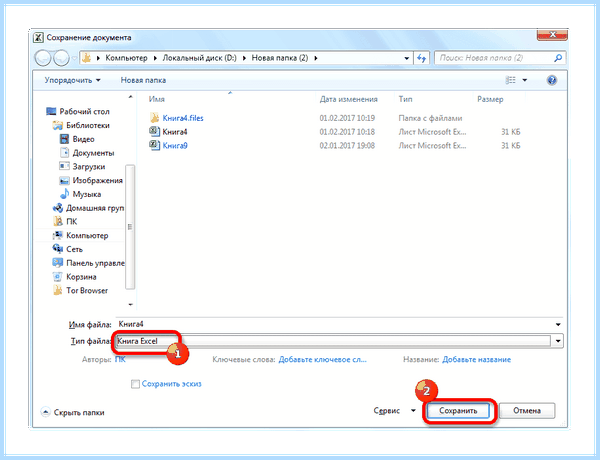The image size is (600, 460).
Task: Click the Back navigation arrow button
Action: [x=43, y=58]
